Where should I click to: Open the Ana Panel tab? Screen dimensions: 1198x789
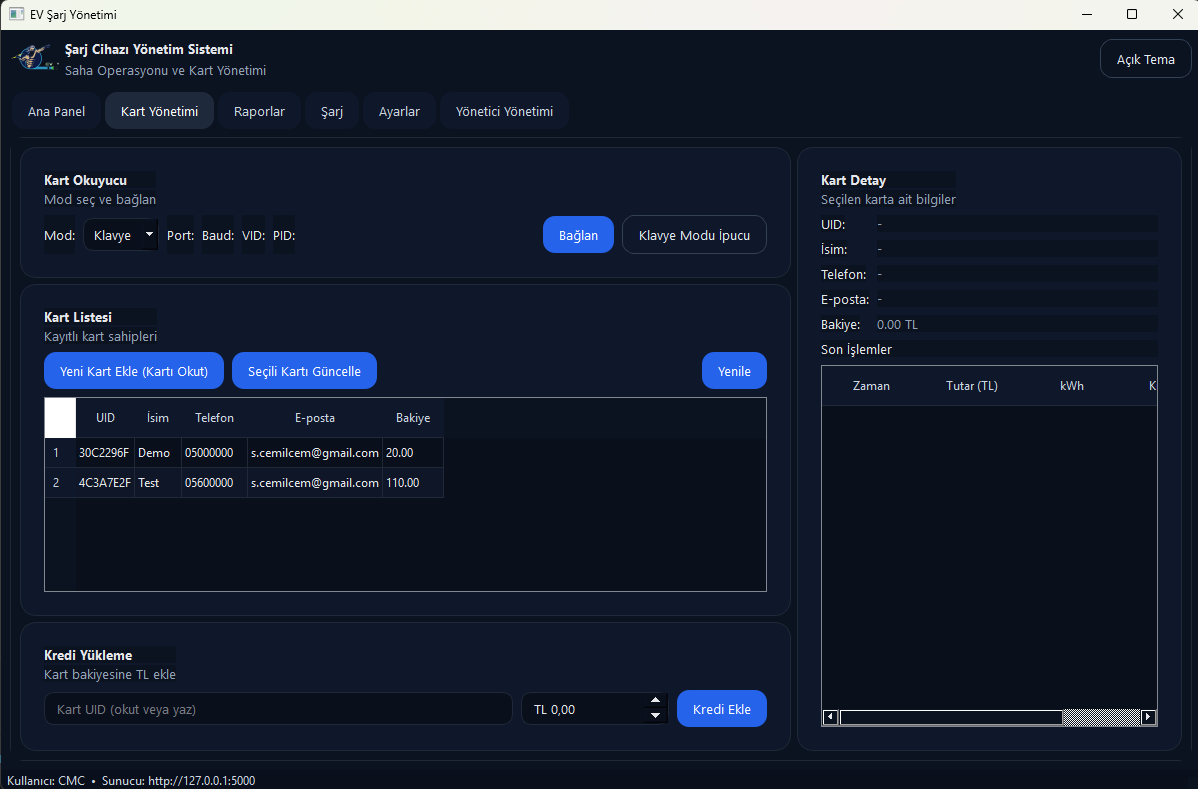(x=56, y=111)
